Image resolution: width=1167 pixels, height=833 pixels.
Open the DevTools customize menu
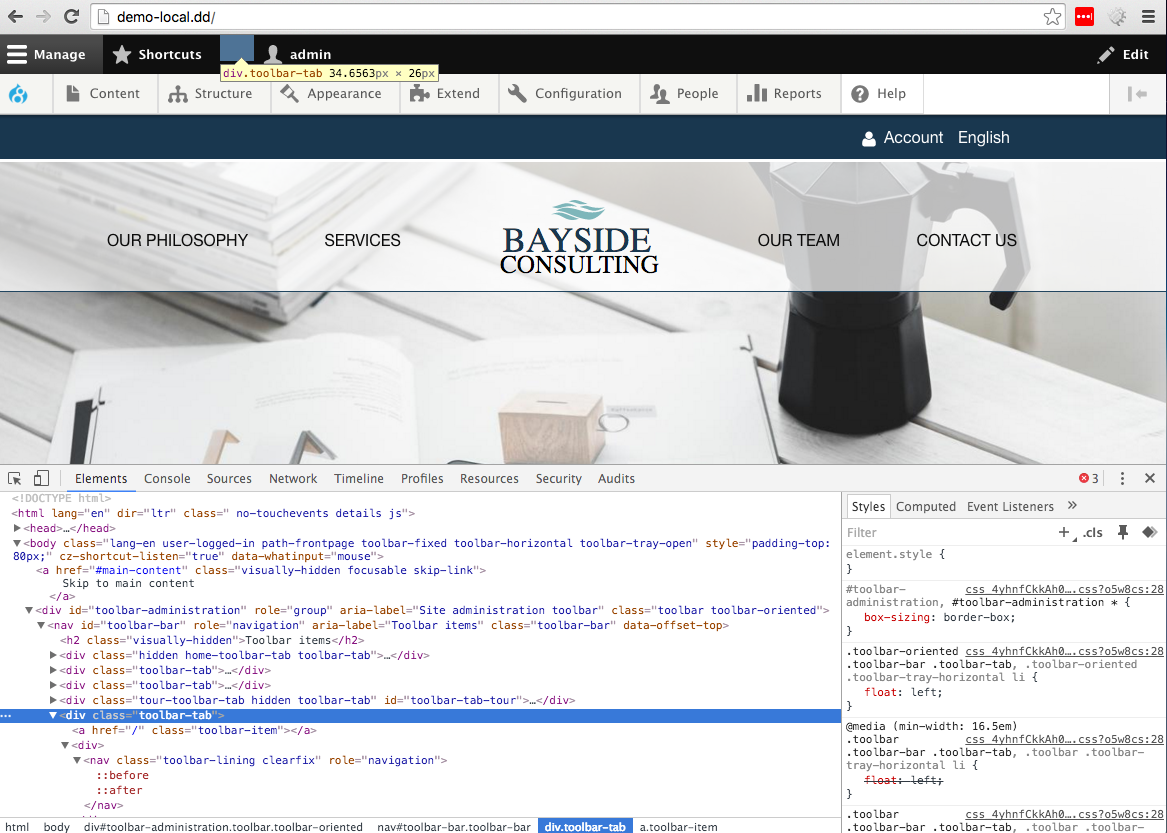point(1122,478)
